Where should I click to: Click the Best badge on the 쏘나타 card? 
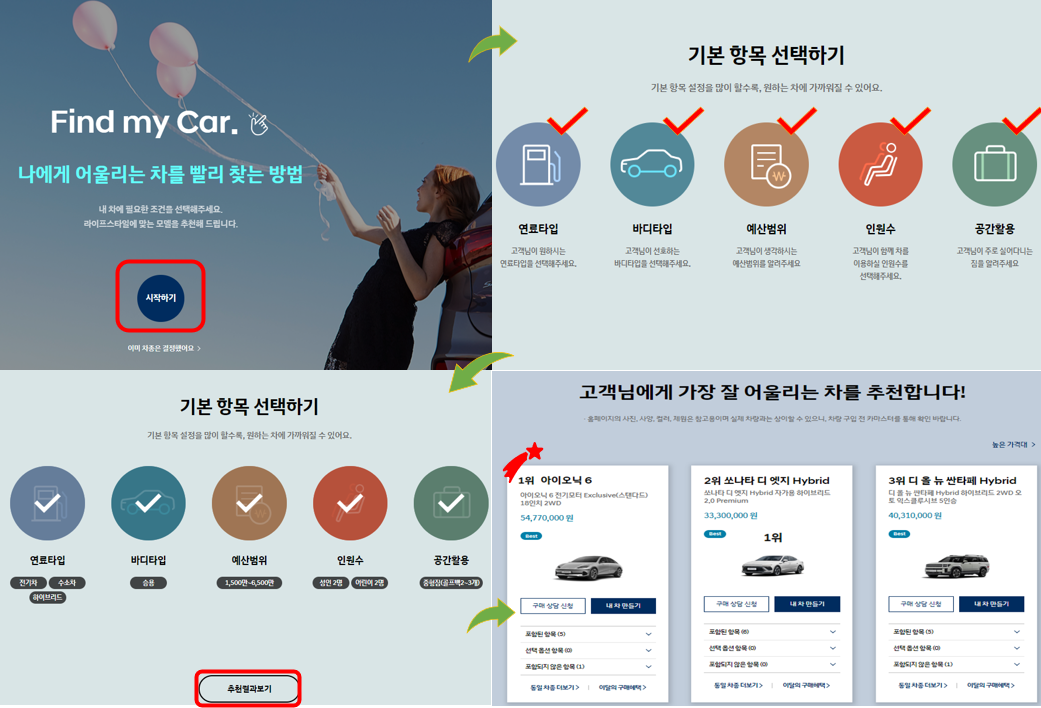pyautogui.click(x=715, y=534)
